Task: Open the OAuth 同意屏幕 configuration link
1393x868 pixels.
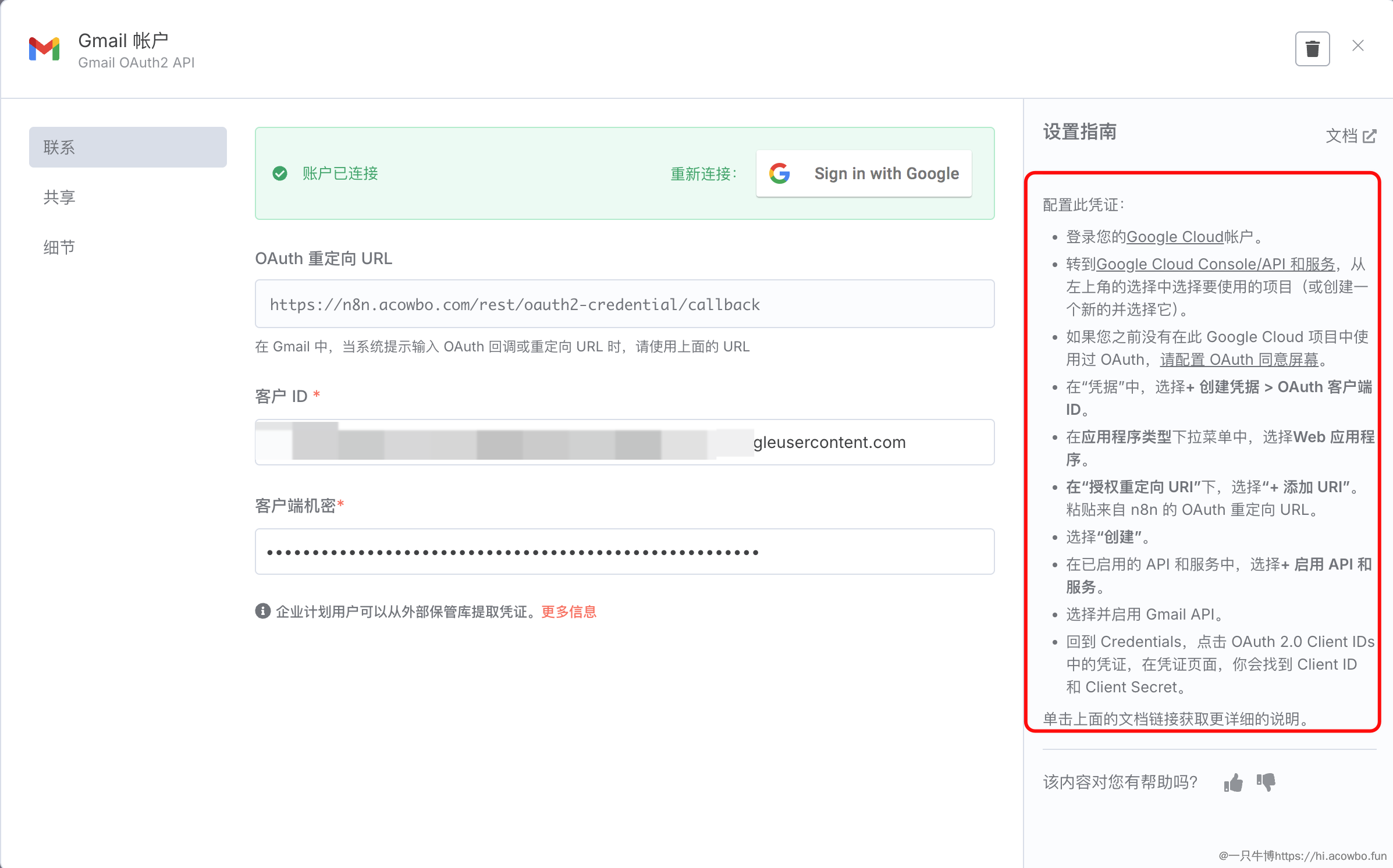Action: [1239, 360]
